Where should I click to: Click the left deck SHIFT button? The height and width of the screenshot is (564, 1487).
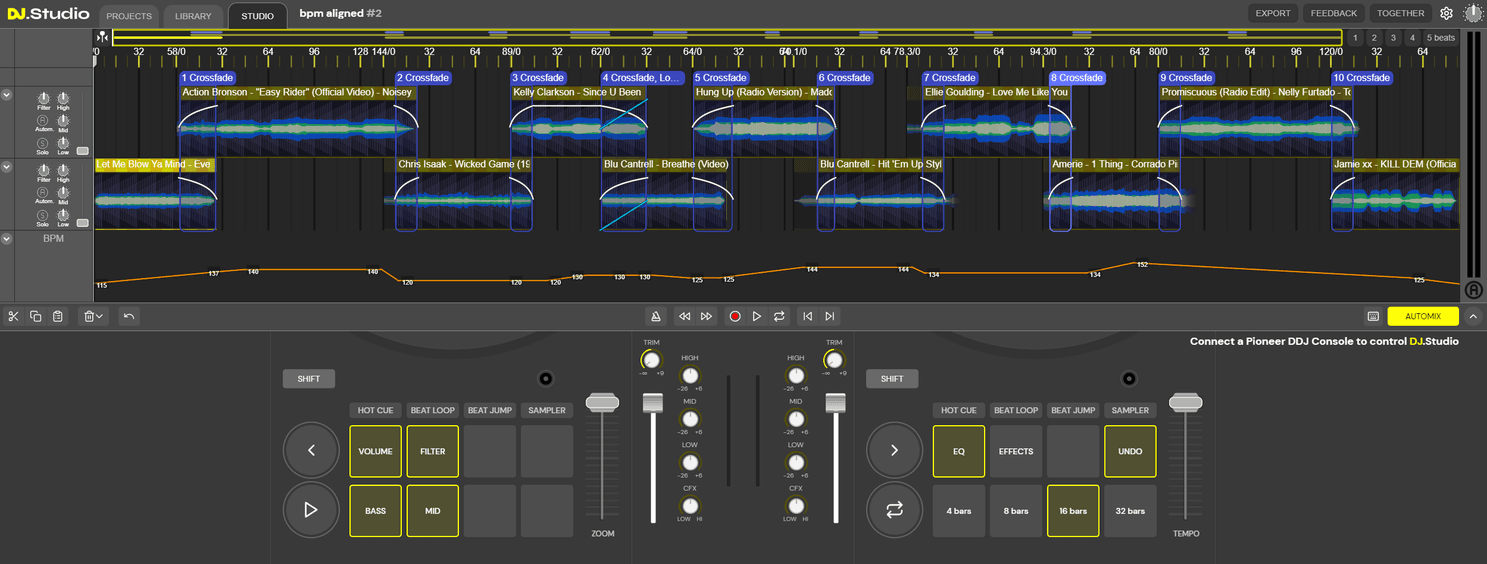coord(309,379)
